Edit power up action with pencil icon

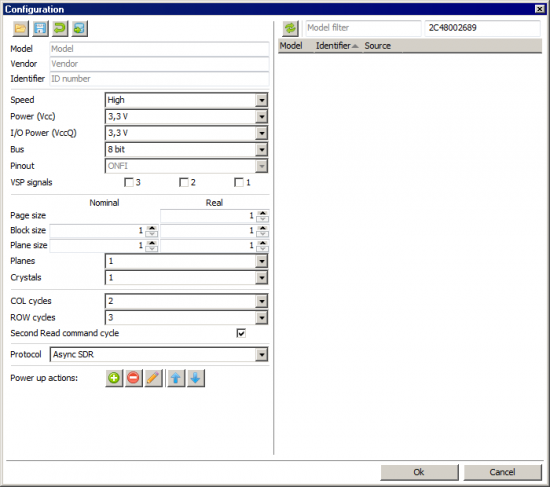click(153, 378)
